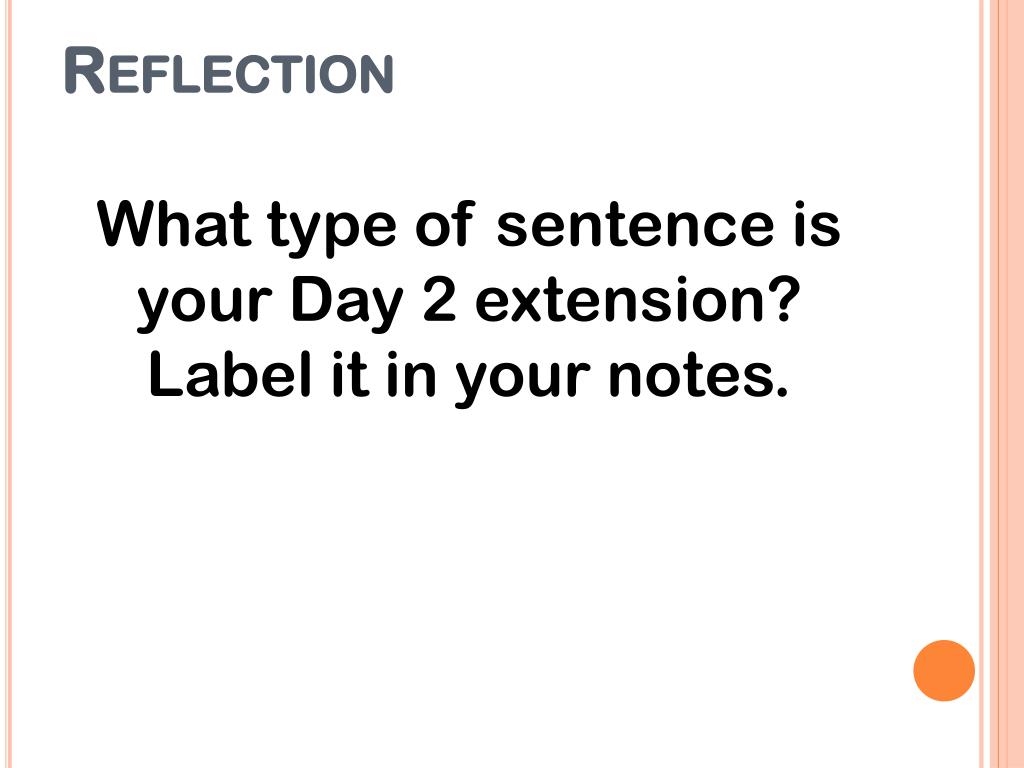Select the word "extension?" in the second line

click(x=637, y=301)
